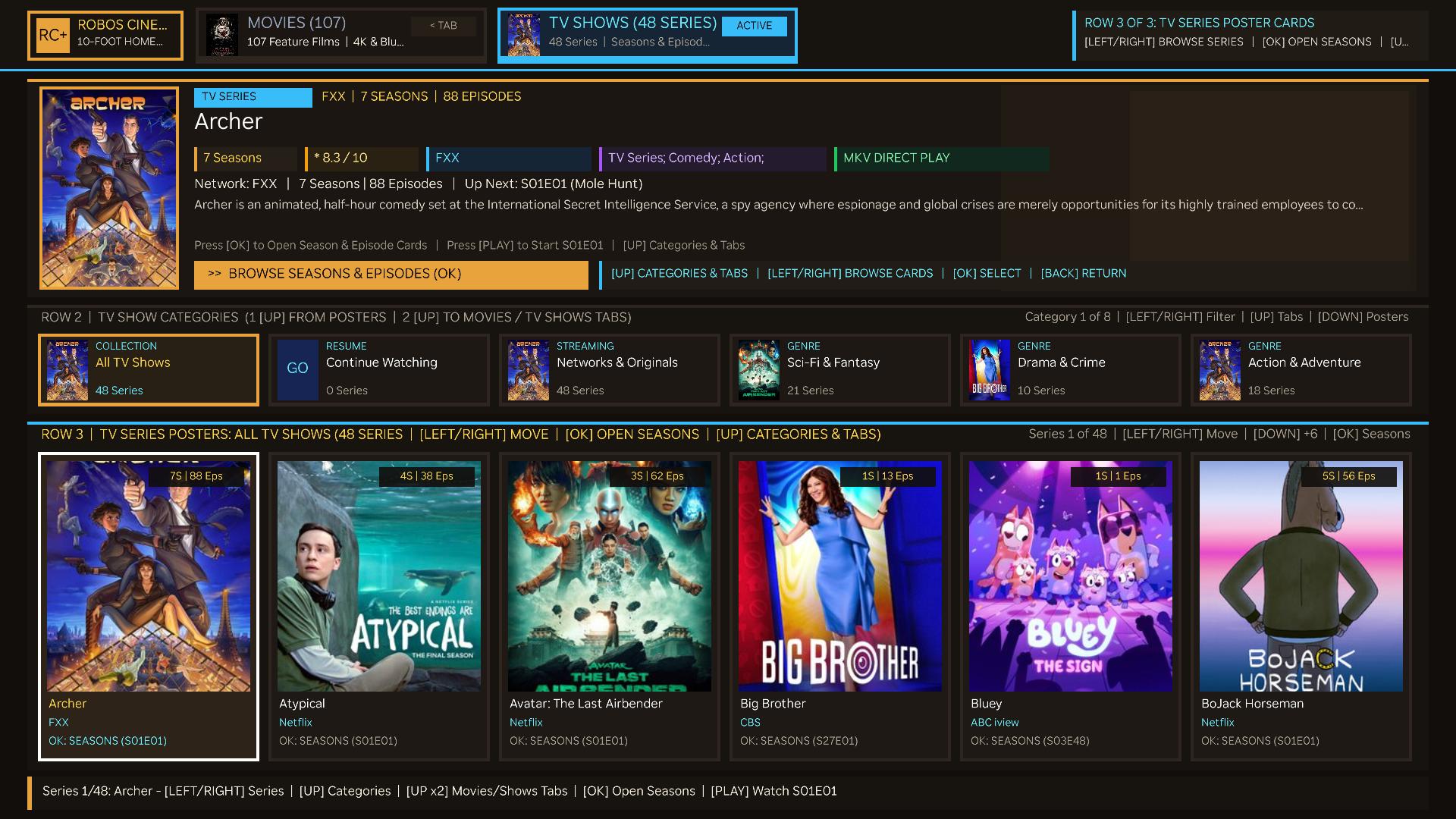
Task: Click the 7 Seasons info chip
Action: [x=247, y=158]
